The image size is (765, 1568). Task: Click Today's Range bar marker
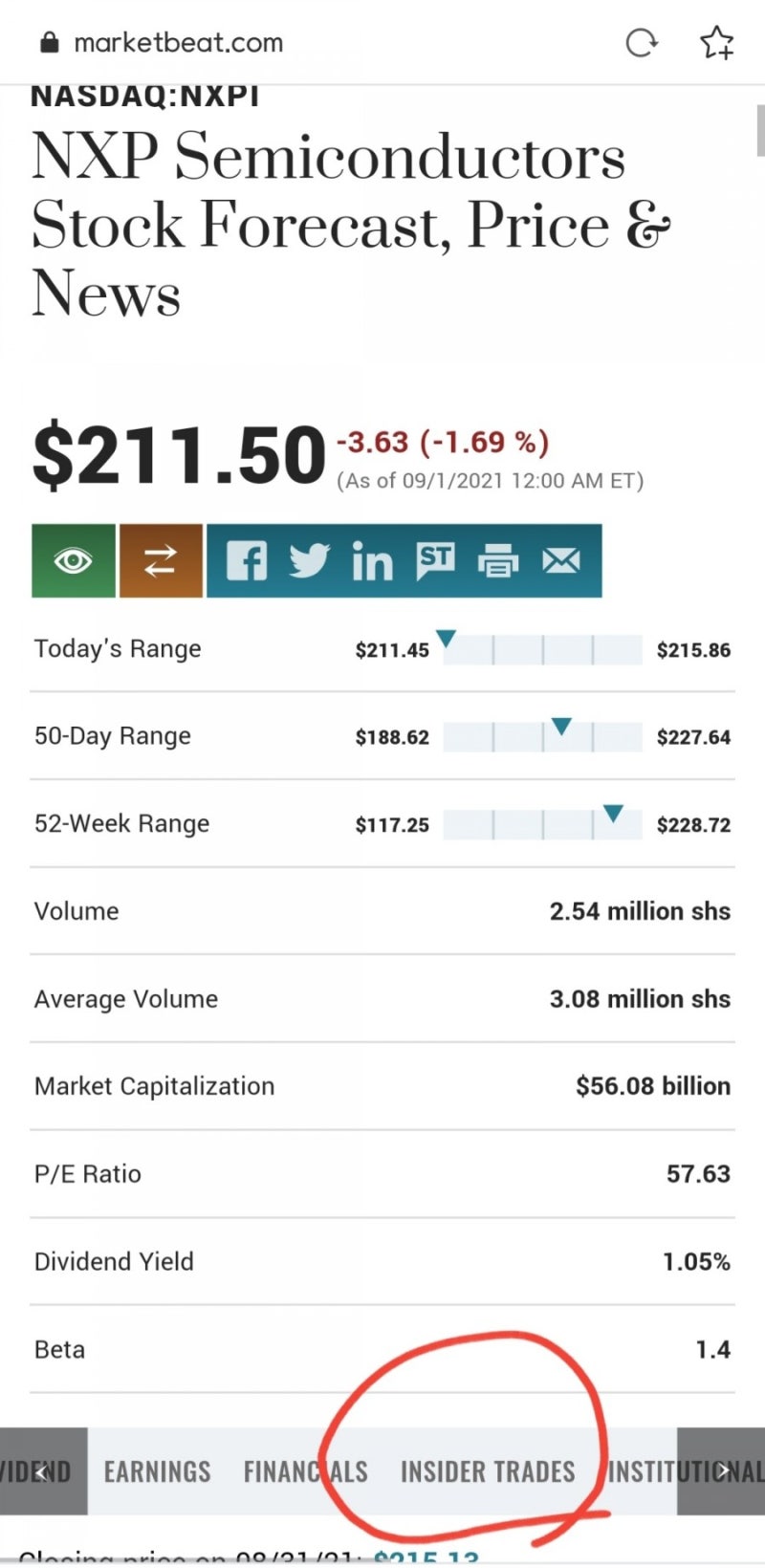446,639
